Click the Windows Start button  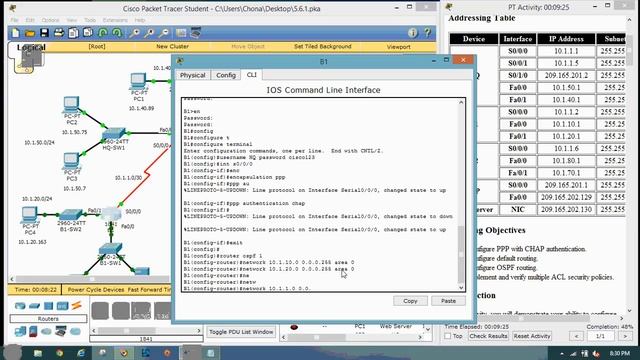(x=12, y=353)
